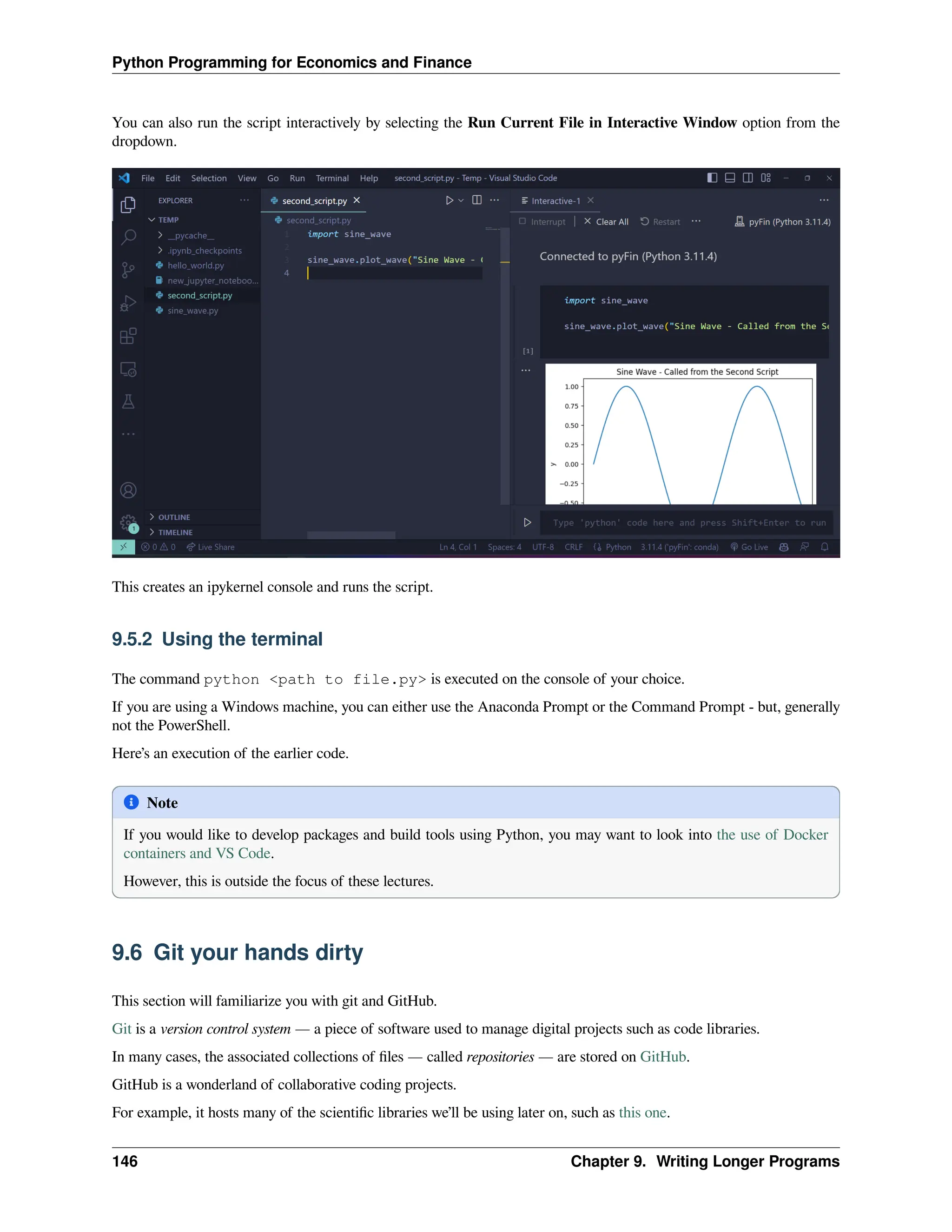This screenshot has height=1232, width=952.
Task: Toggle Secondary Side Bar layout icon
Action: (x=748, y=178)
